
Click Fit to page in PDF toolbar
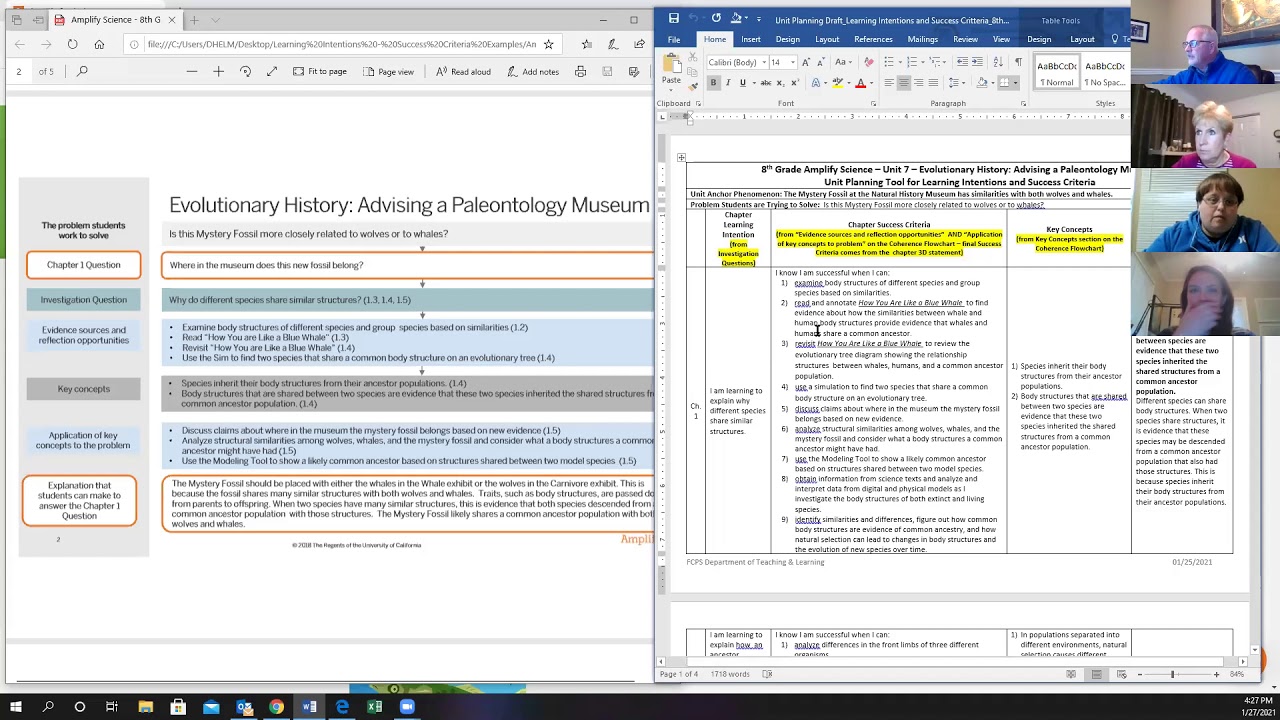tap(319, 71)
